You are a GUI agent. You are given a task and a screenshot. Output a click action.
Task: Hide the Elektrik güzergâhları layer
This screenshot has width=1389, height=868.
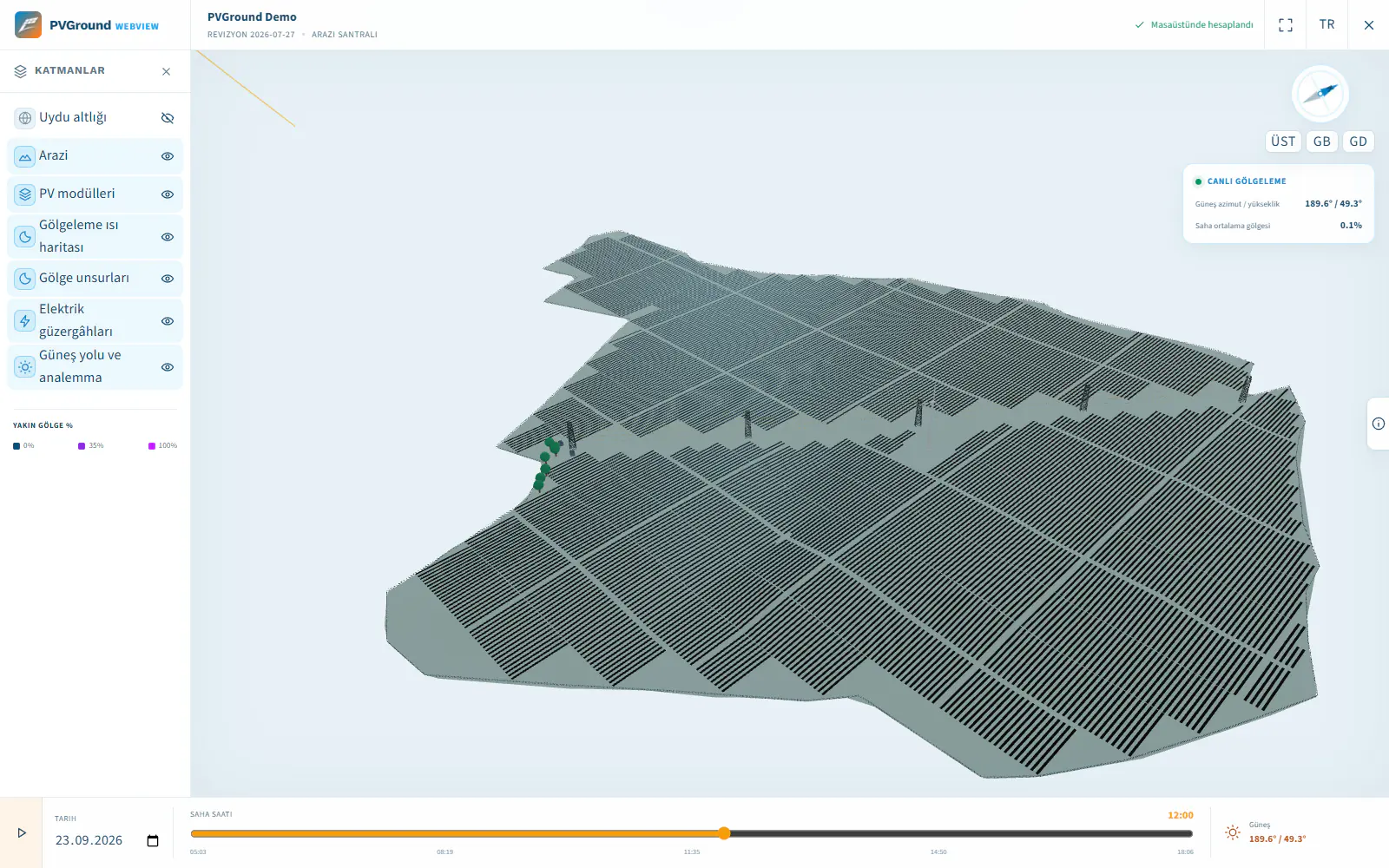coord(168,321)
